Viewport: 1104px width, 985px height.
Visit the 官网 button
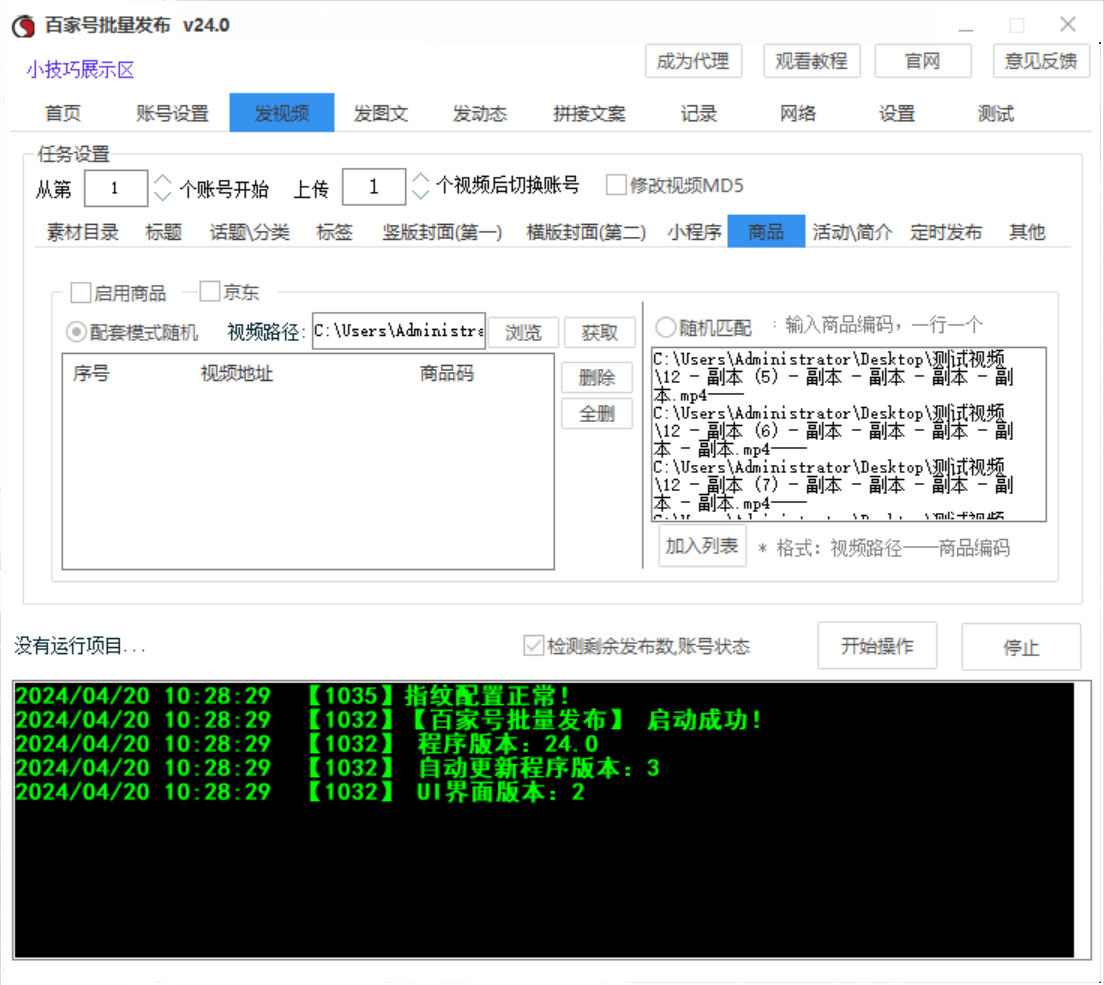[x=922, y=61]
